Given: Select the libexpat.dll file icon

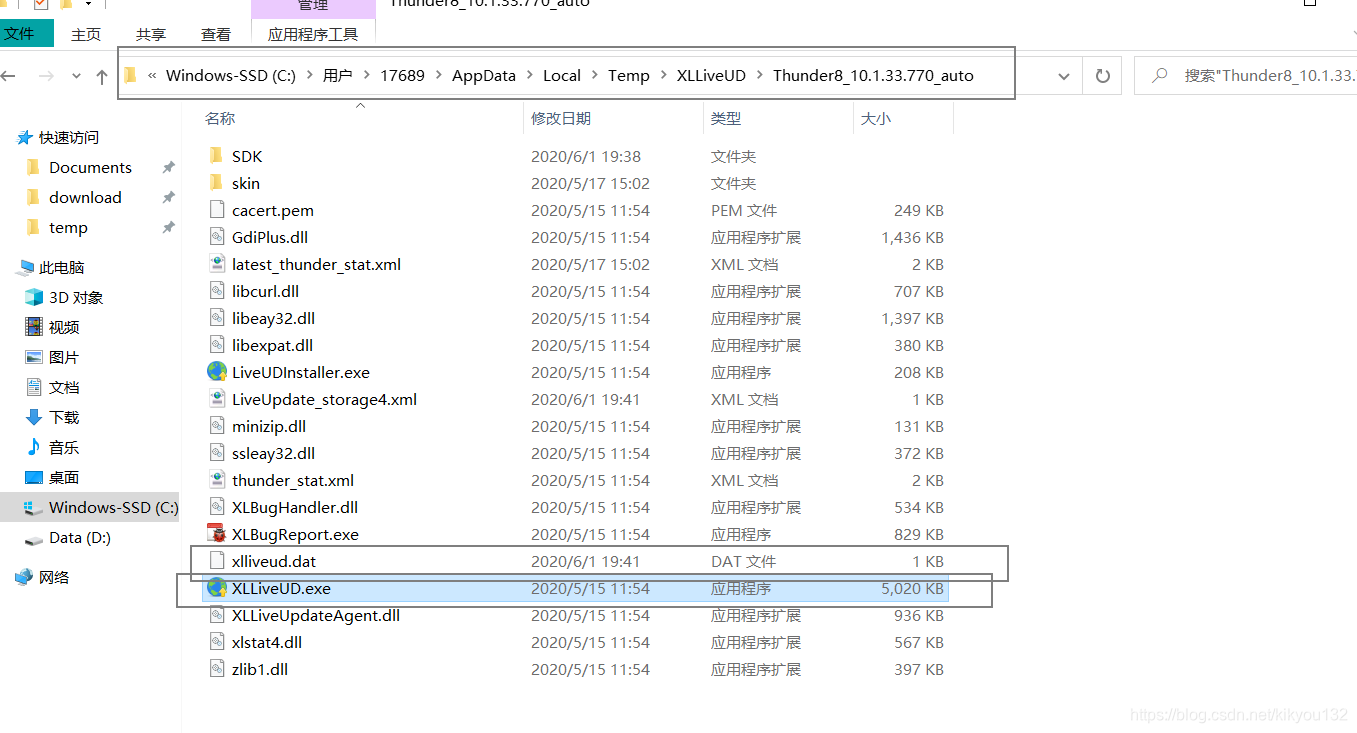Looking at the screenshot, I should [x=216, y=345].
